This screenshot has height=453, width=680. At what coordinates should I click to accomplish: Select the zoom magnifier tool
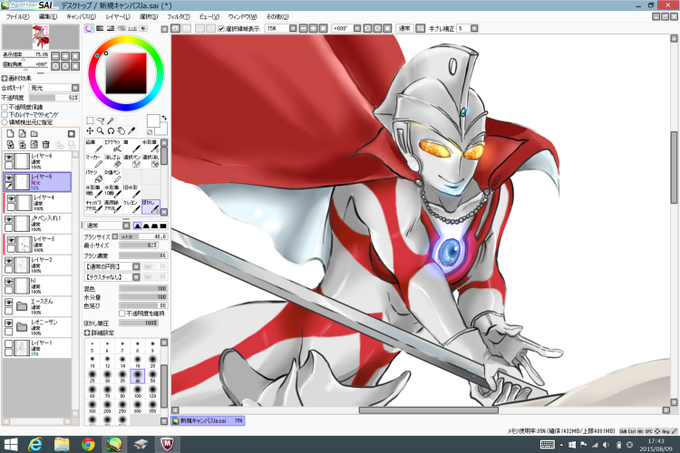tap(101, 130)
